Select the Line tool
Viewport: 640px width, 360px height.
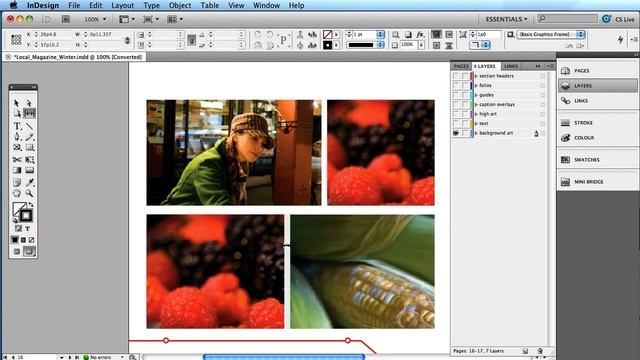[x=29, y=126]
